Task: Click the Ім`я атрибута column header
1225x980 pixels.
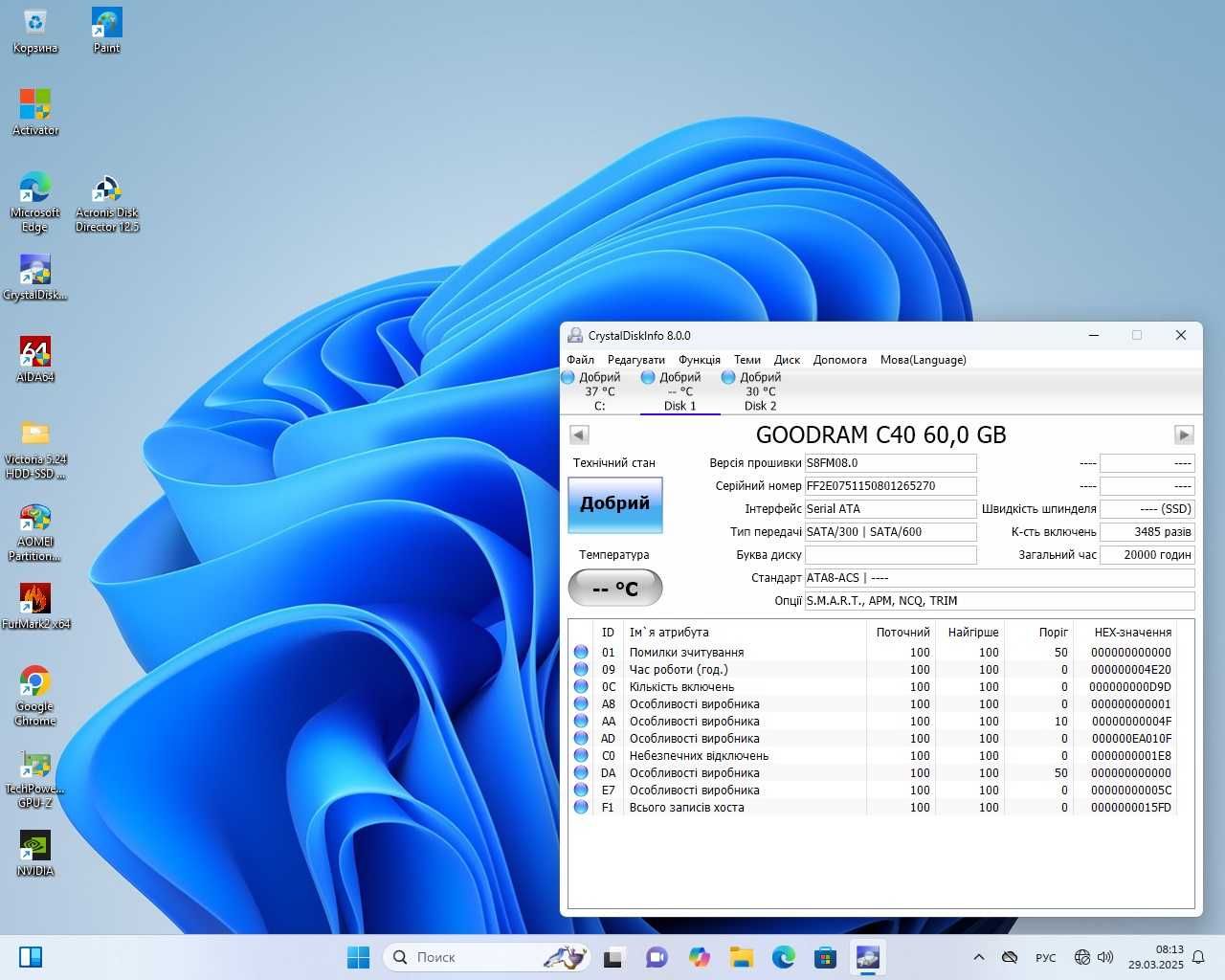Action: [x=669, y=633]
